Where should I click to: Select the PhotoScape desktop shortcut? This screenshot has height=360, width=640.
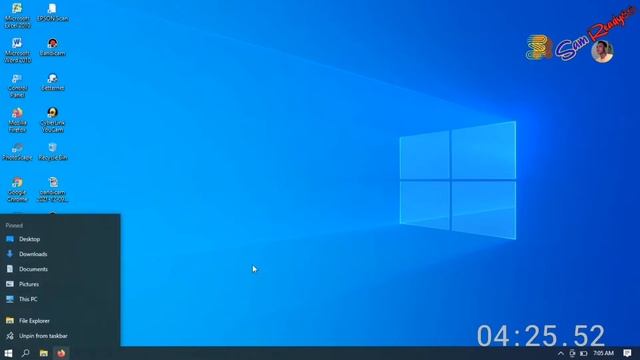tap(17, 151)
